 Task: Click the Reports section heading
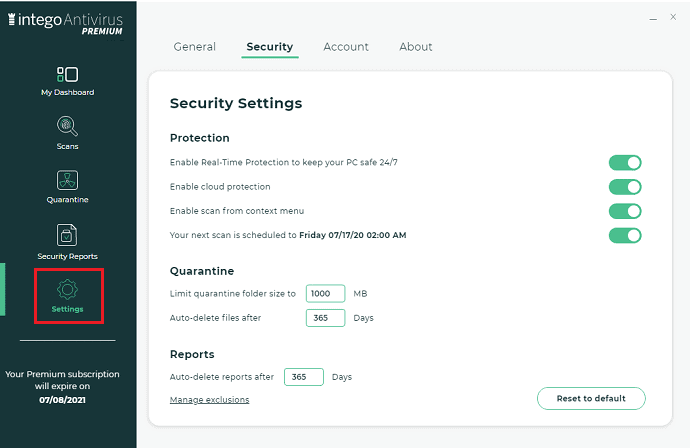[x=192, y=354]
